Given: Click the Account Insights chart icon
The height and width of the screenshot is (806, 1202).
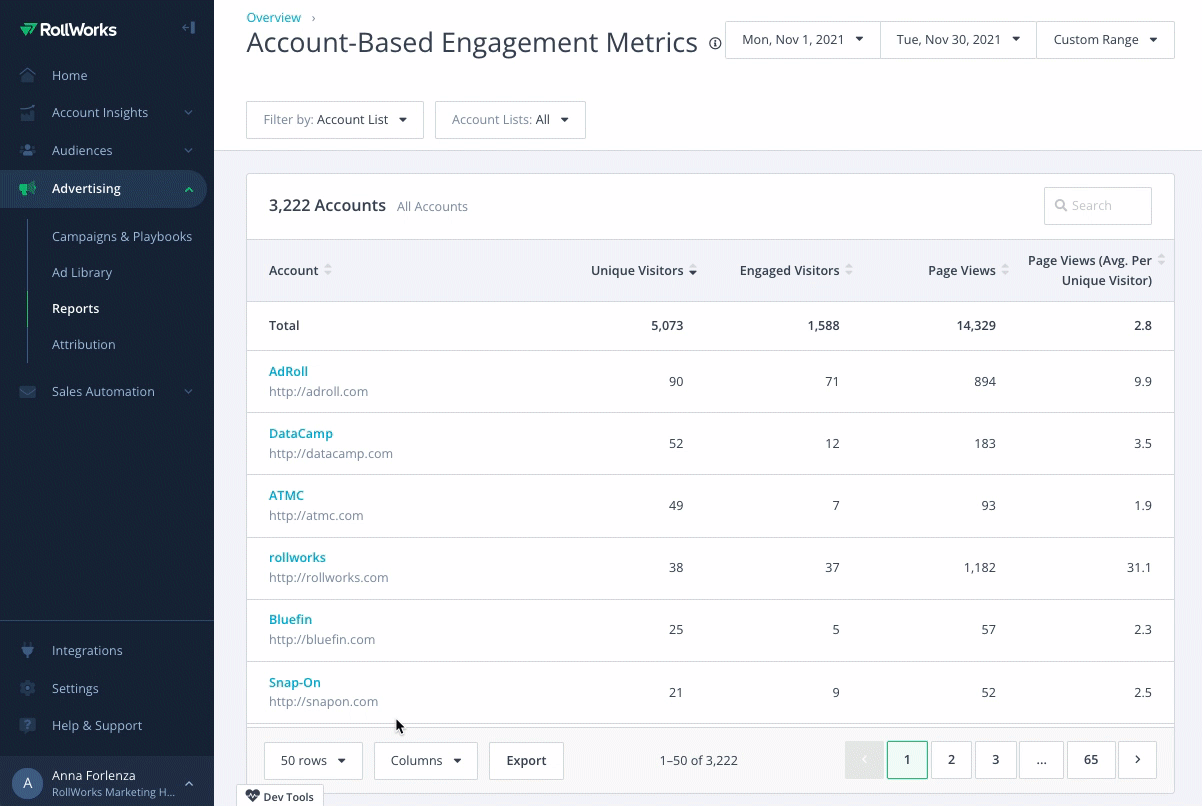Looking at the screenshot, I should [28, 113].
